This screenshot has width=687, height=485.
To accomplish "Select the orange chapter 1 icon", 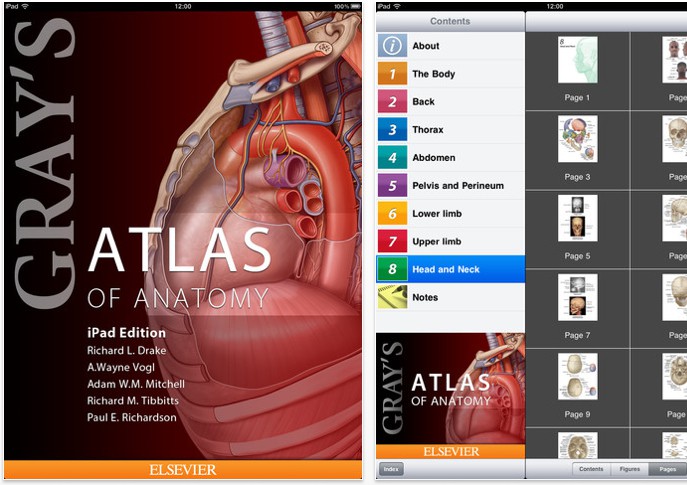I will (x=392, y=74).
